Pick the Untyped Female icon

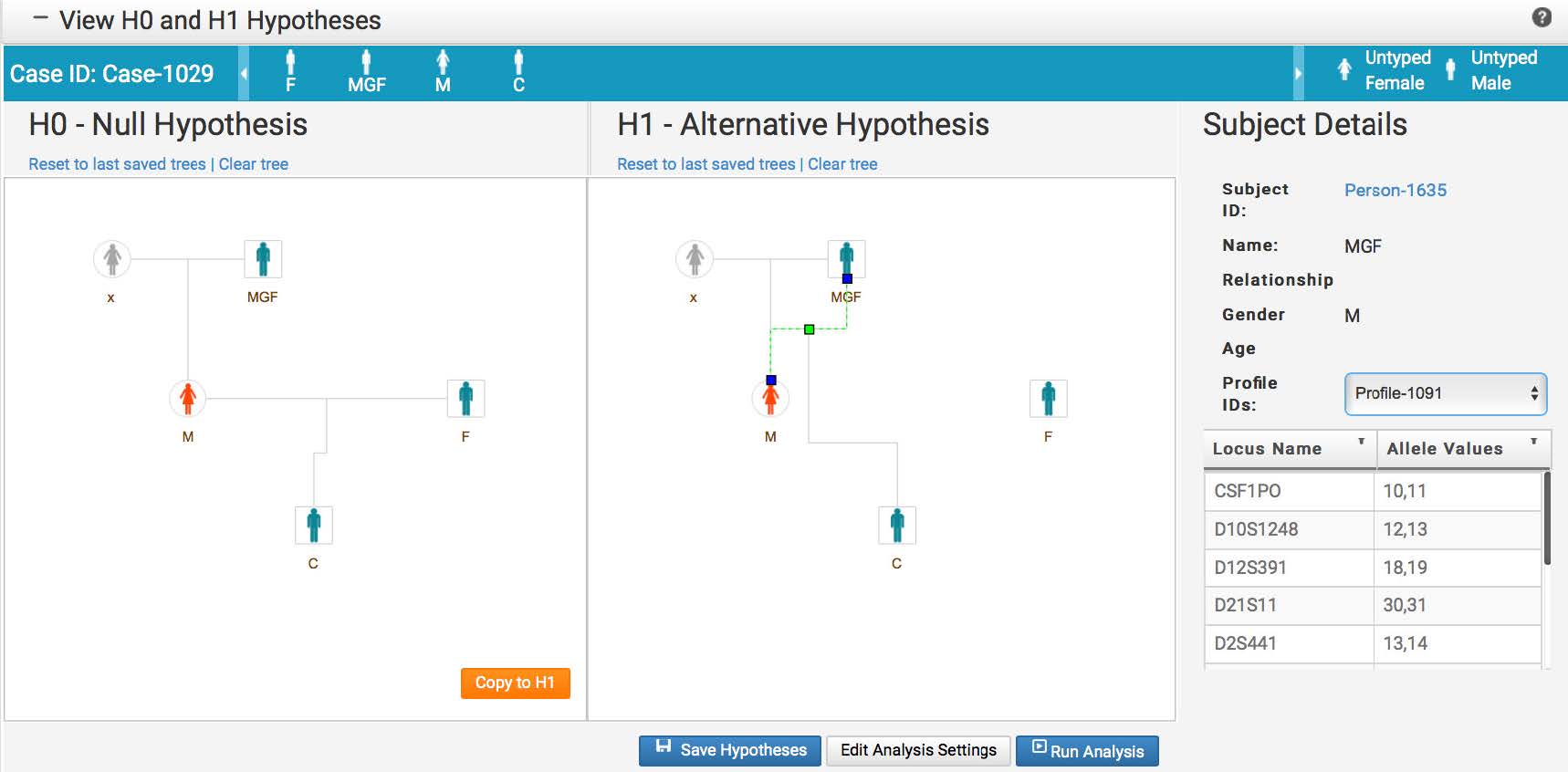(1344, 70)
